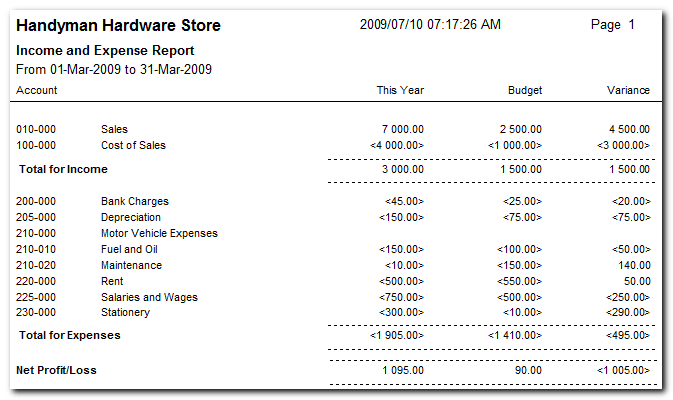673x400 pixels.
Task: Click the Motor Vehicle Expenses account
Action: click(x=159, y=233)
